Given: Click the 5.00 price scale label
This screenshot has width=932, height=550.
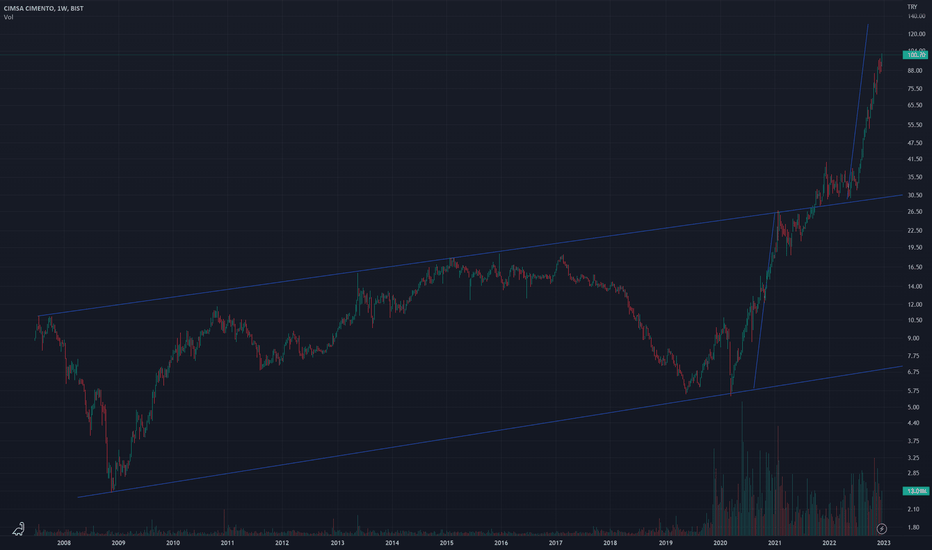Looking at the screenshot, I should point(914,408).
